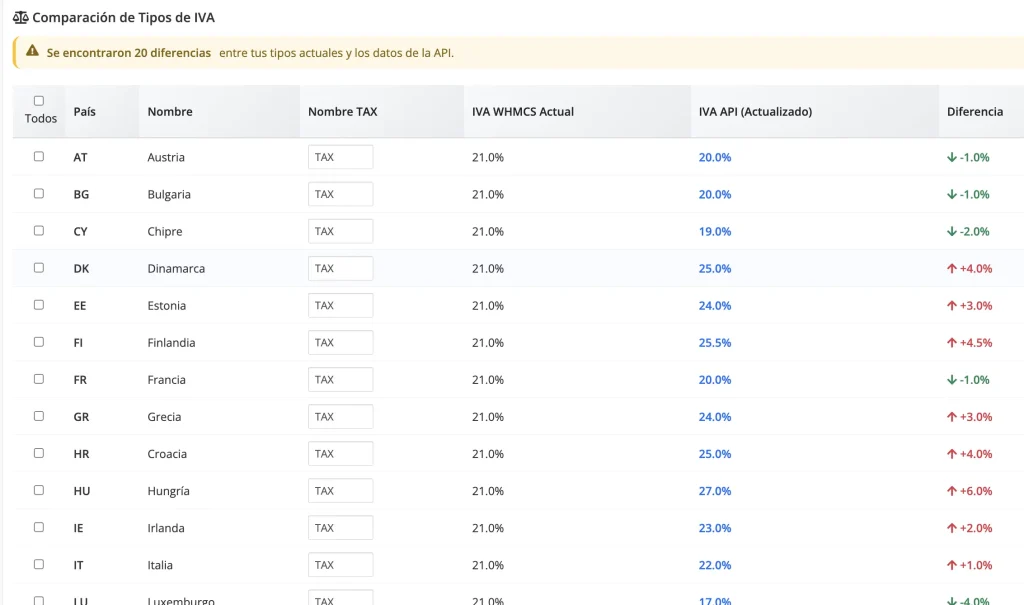Click the IVA API (Actualizado) column header
This screenshot has width=1024, height=605.
(755, 112)
